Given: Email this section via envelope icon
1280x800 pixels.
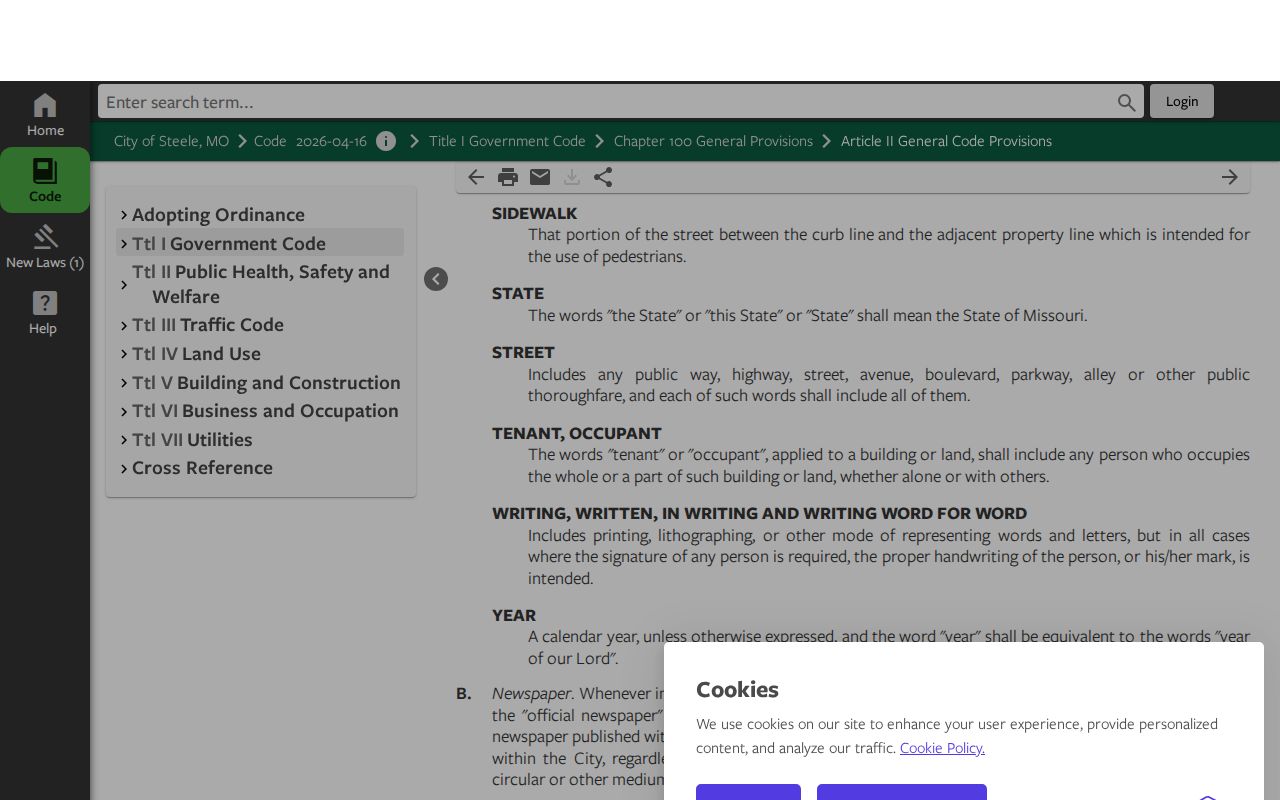Looking at the screenshot, I should 540,177.
